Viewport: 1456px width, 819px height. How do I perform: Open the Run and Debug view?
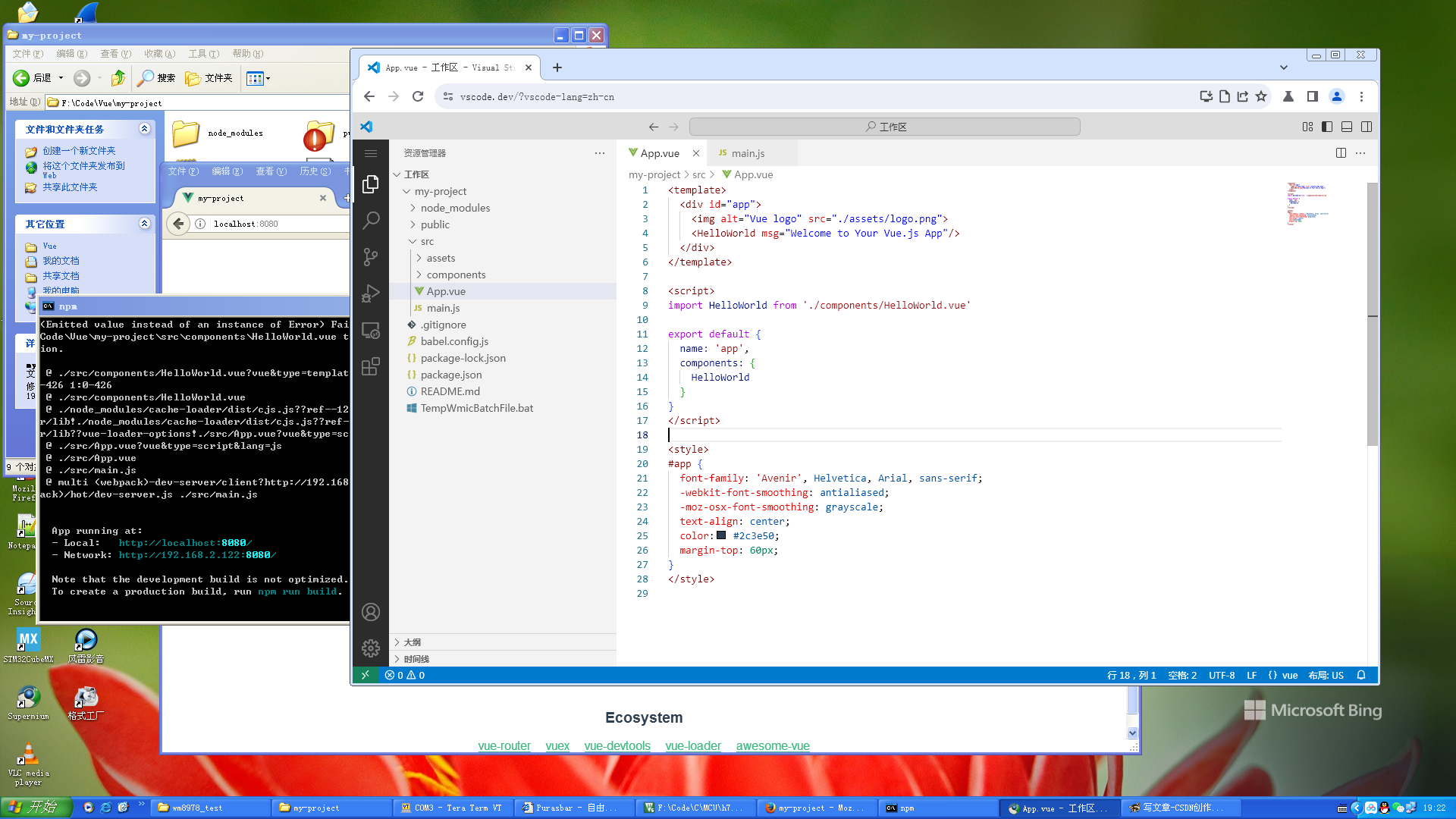click(371, 293)
